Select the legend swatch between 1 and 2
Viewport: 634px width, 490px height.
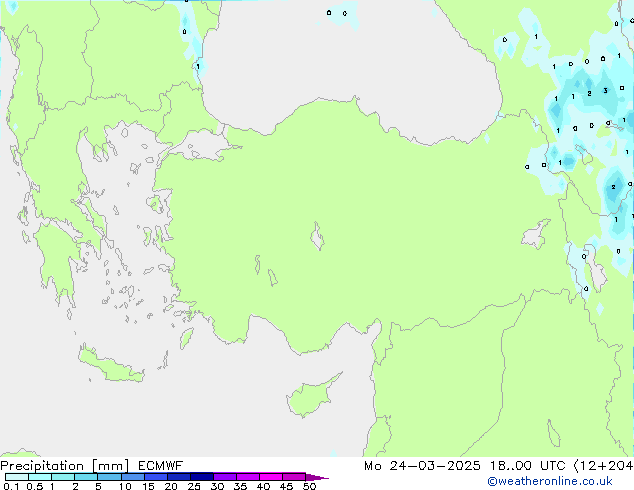(63, 477)
